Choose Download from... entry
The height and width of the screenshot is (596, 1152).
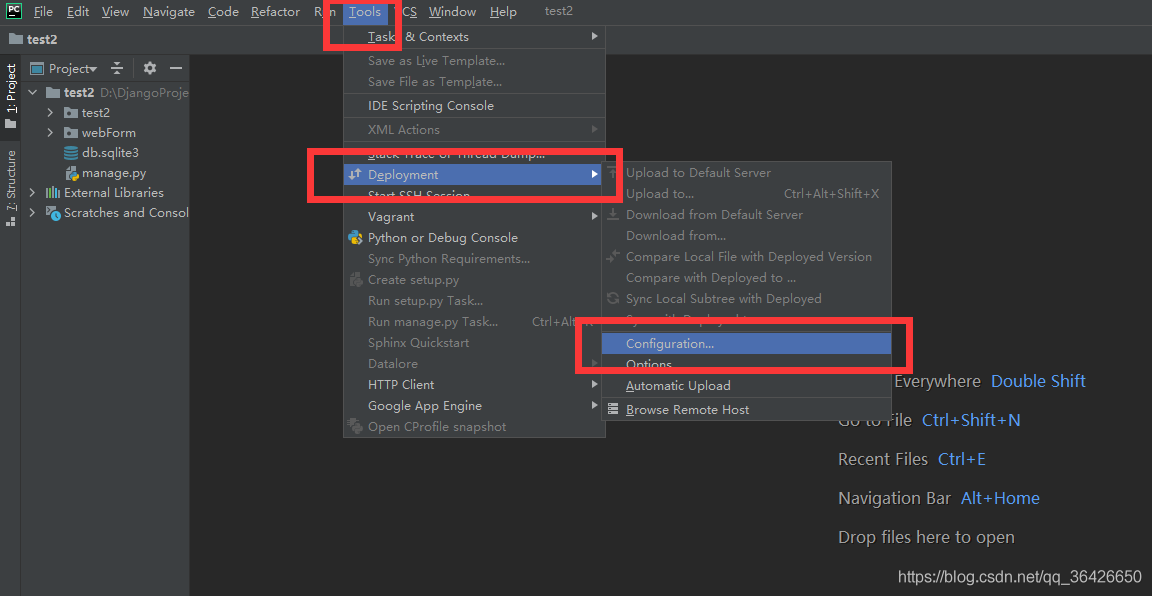click(746, 236)
